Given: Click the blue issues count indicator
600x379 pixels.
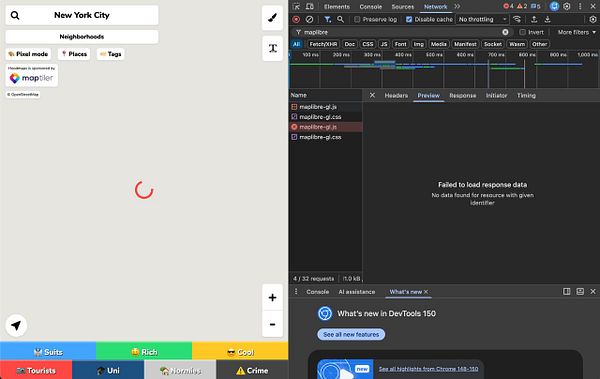Looking at the screenshot, I should [536, 7].
